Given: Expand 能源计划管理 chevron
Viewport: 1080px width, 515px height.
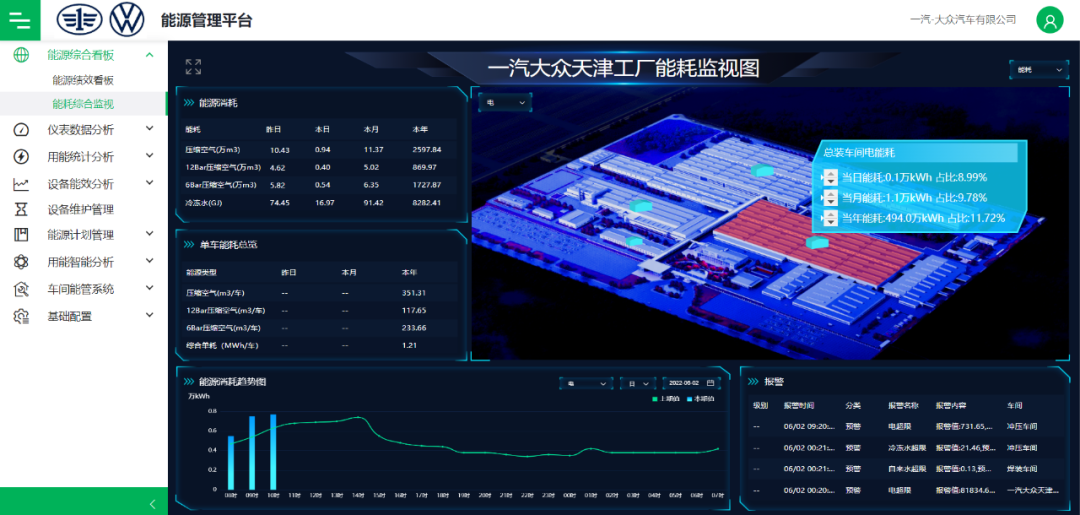Looking at the screenshot, I should [150, 234].
